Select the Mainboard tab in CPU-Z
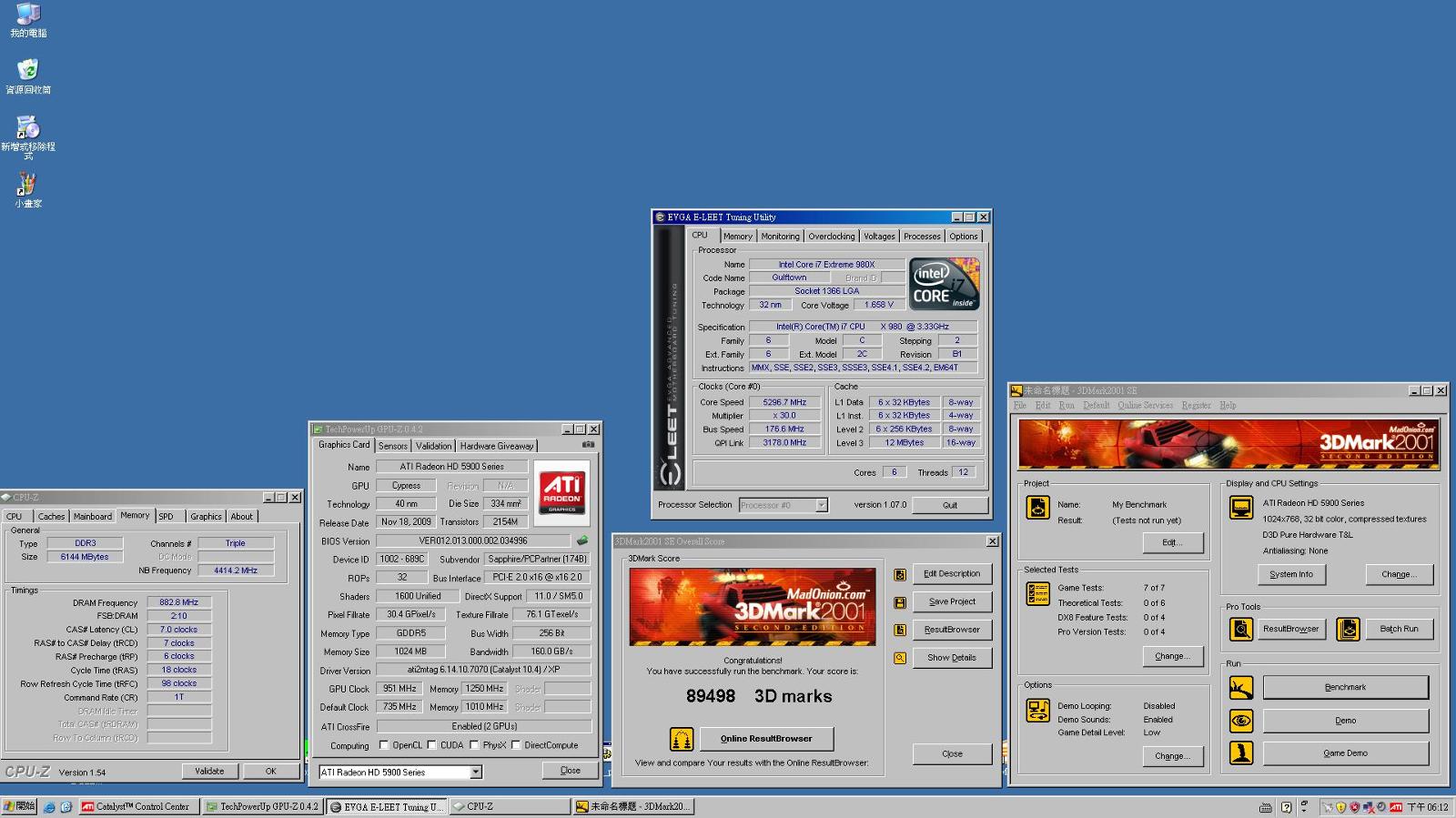Screen dimensions: 1456x818 click(93, 516)
